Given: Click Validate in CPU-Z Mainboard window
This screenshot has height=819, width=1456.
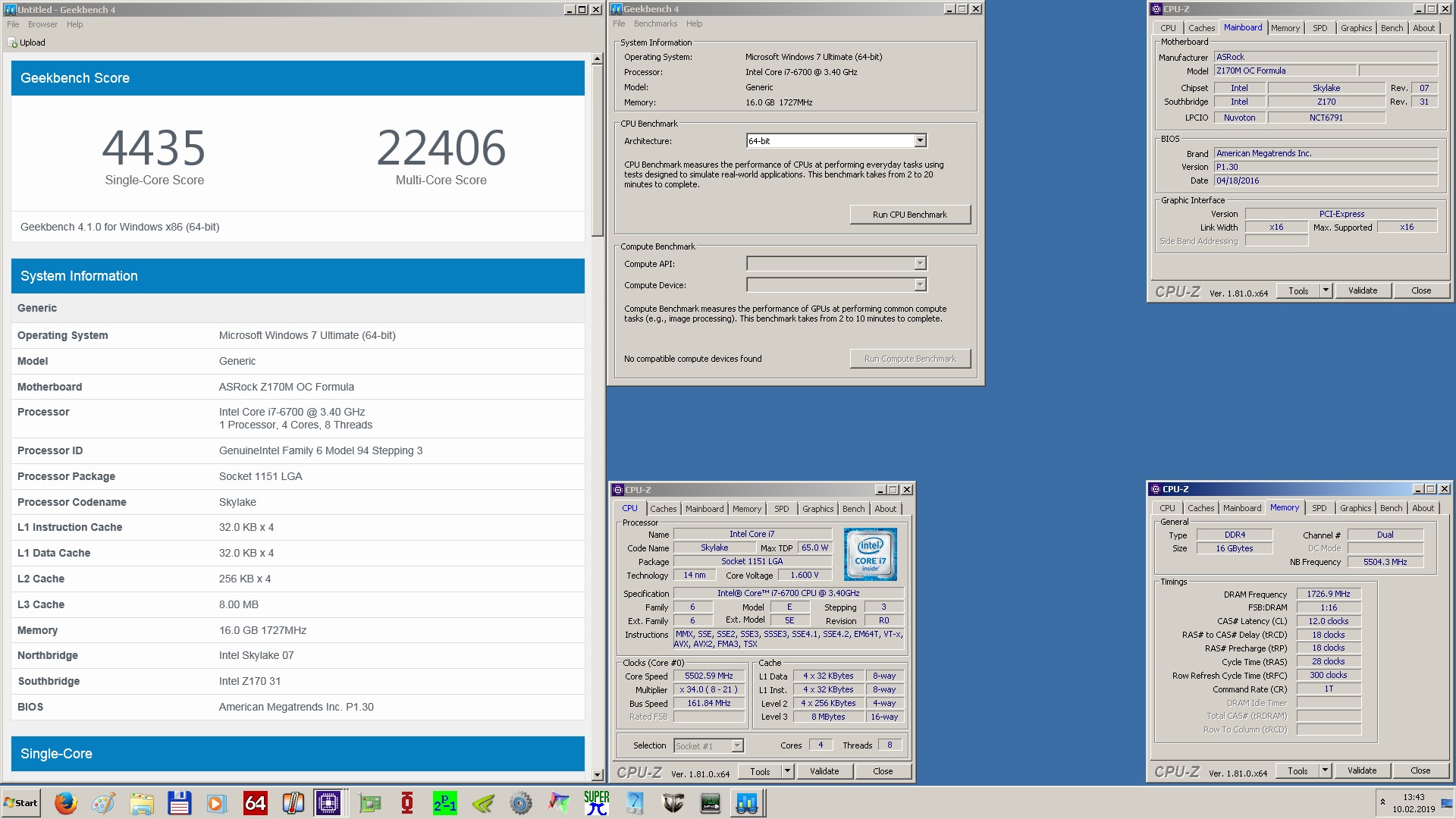Looking at the screenshot, I should click(1362, 290).
